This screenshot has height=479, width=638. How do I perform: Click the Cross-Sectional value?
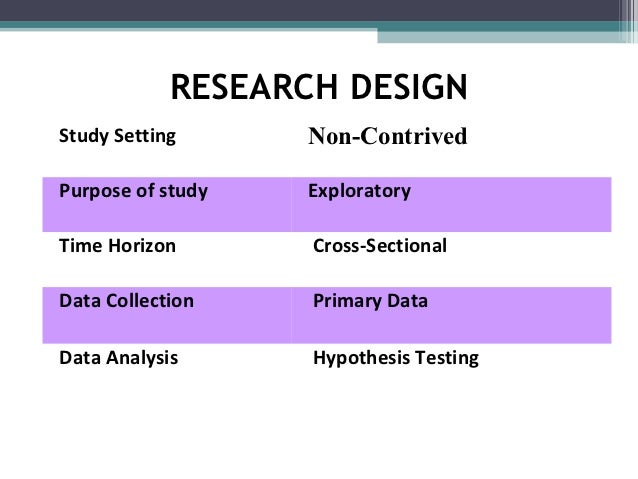point(380,246)
